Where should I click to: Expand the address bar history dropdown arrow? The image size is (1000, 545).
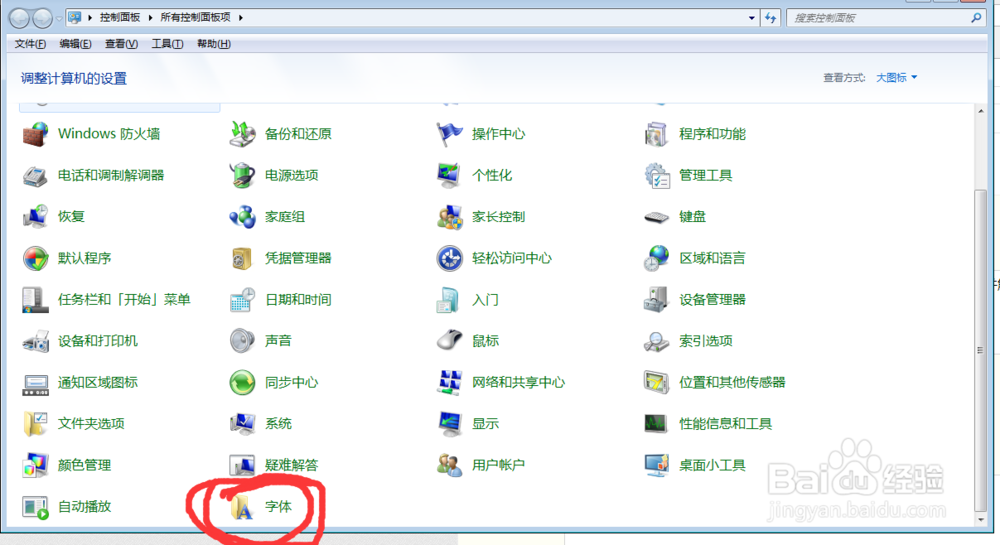(751, 18)
